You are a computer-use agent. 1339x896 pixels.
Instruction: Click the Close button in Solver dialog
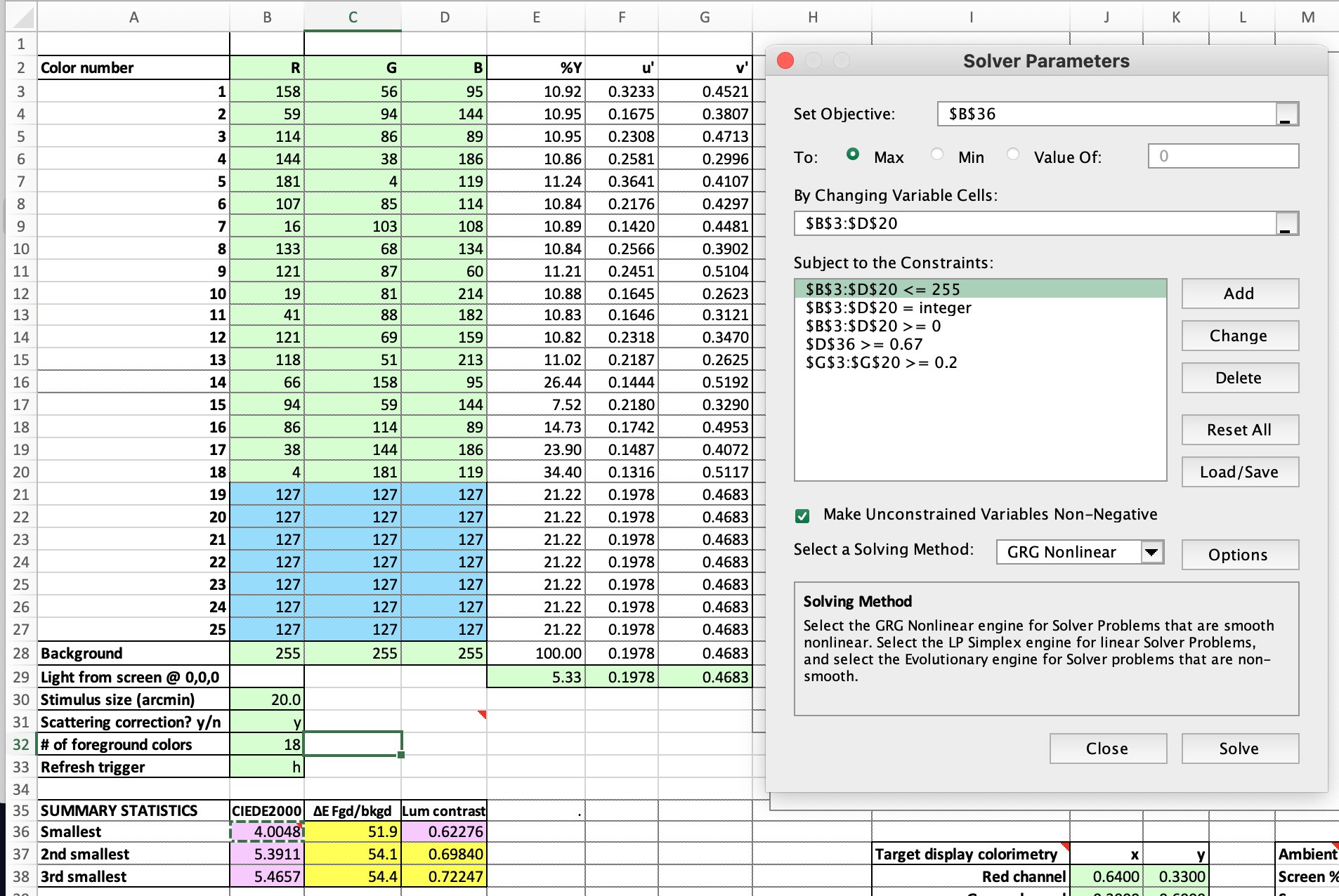click(1107, 748)
